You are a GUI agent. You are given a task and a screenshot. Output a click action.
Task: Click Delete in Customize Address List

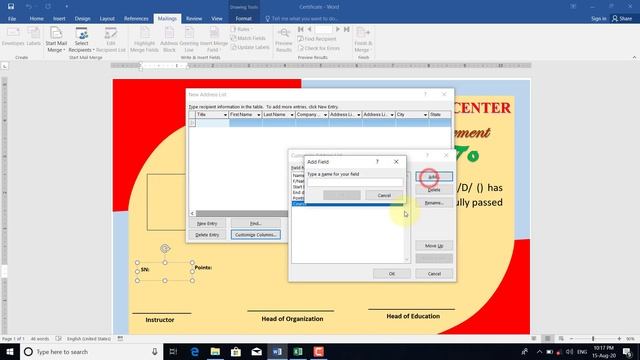pos(434,190)
